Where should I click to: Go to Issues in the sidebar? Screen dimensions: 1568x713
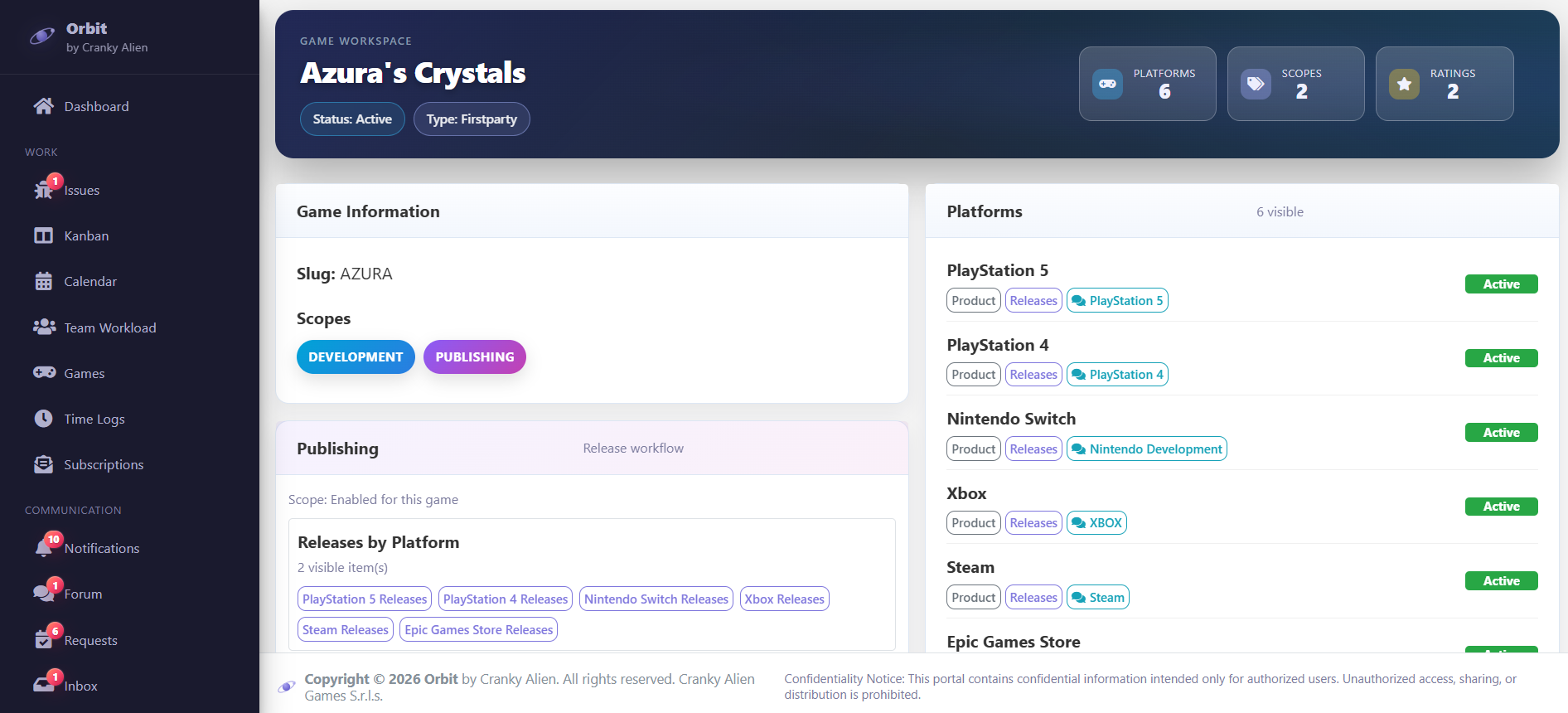pos(129,190)
